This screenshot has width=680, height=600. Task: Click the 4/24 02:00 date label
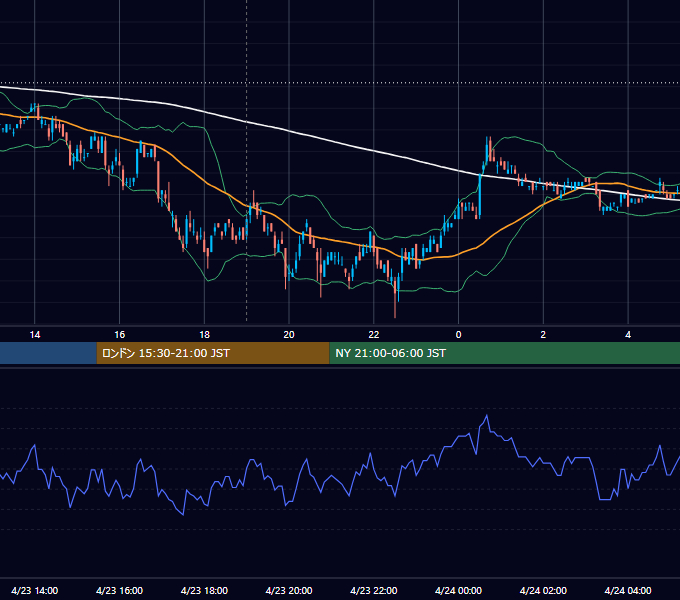[543, 590]
